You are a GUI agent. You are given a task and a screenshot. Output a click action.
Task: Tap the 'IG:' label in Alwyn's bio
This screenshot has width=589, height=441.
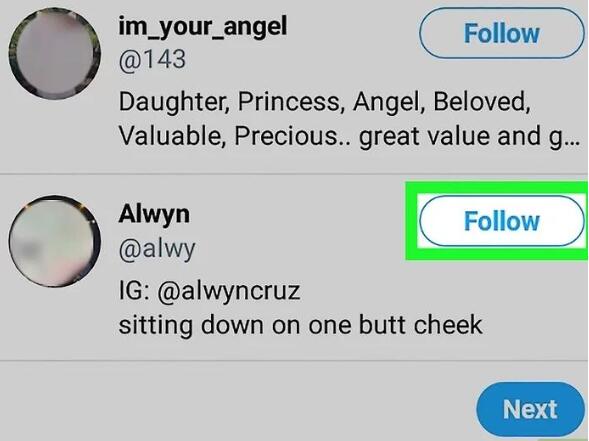(134, 291)
